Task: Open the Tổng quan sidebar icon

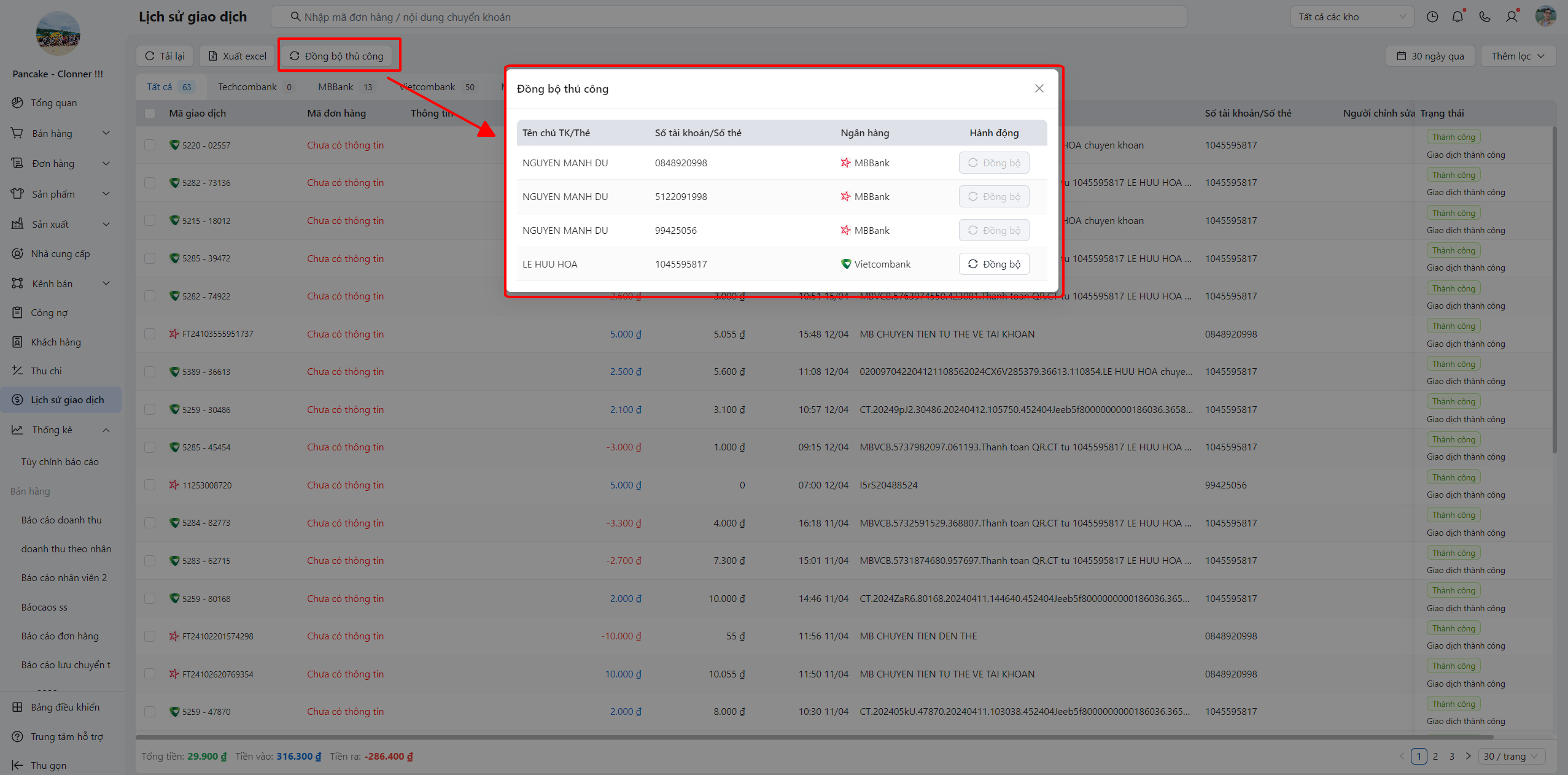Action: coord(17,102)
